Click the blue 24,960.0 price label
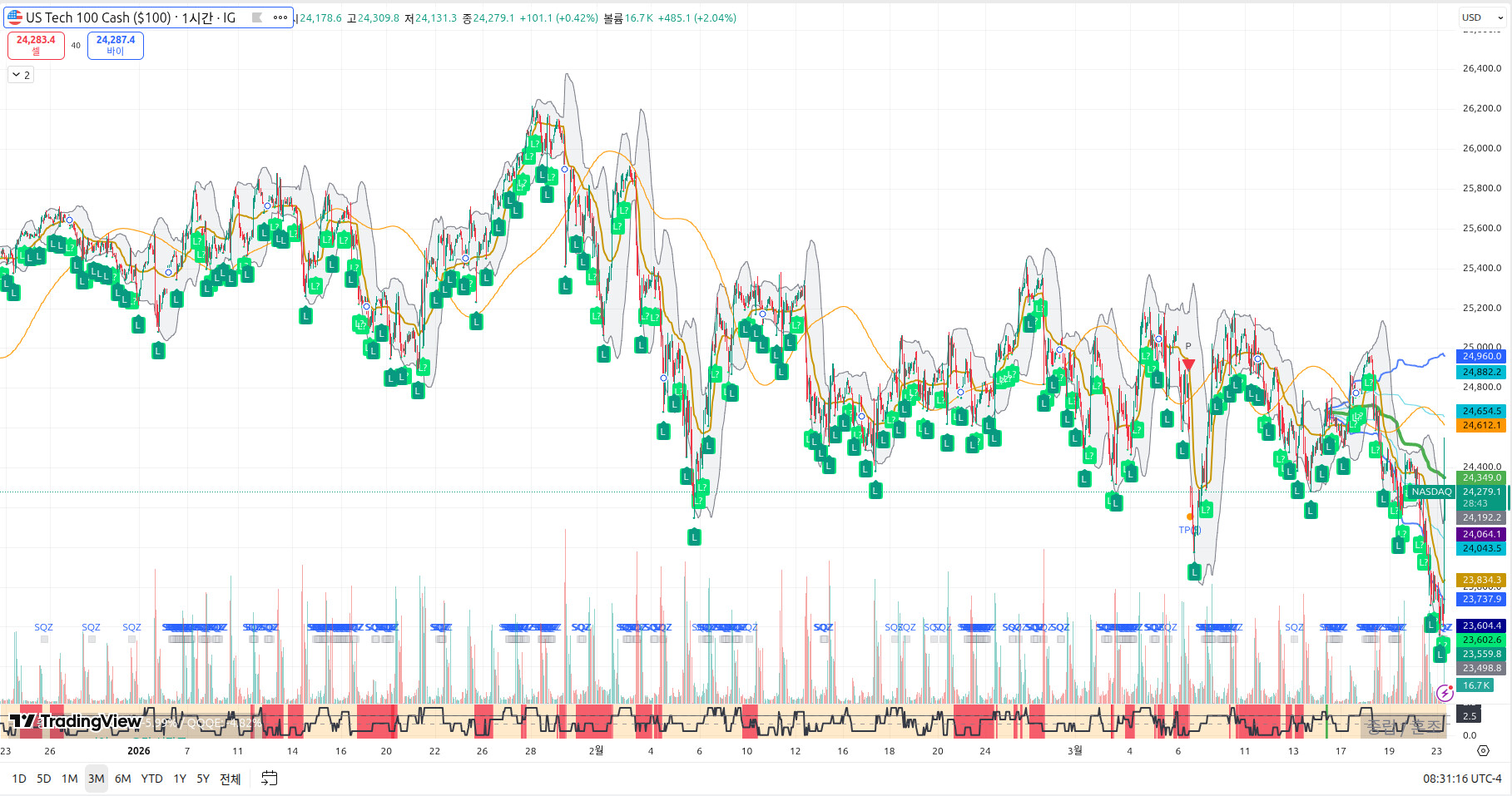This screenshot has width=1512, height=796. [1482, 356]
